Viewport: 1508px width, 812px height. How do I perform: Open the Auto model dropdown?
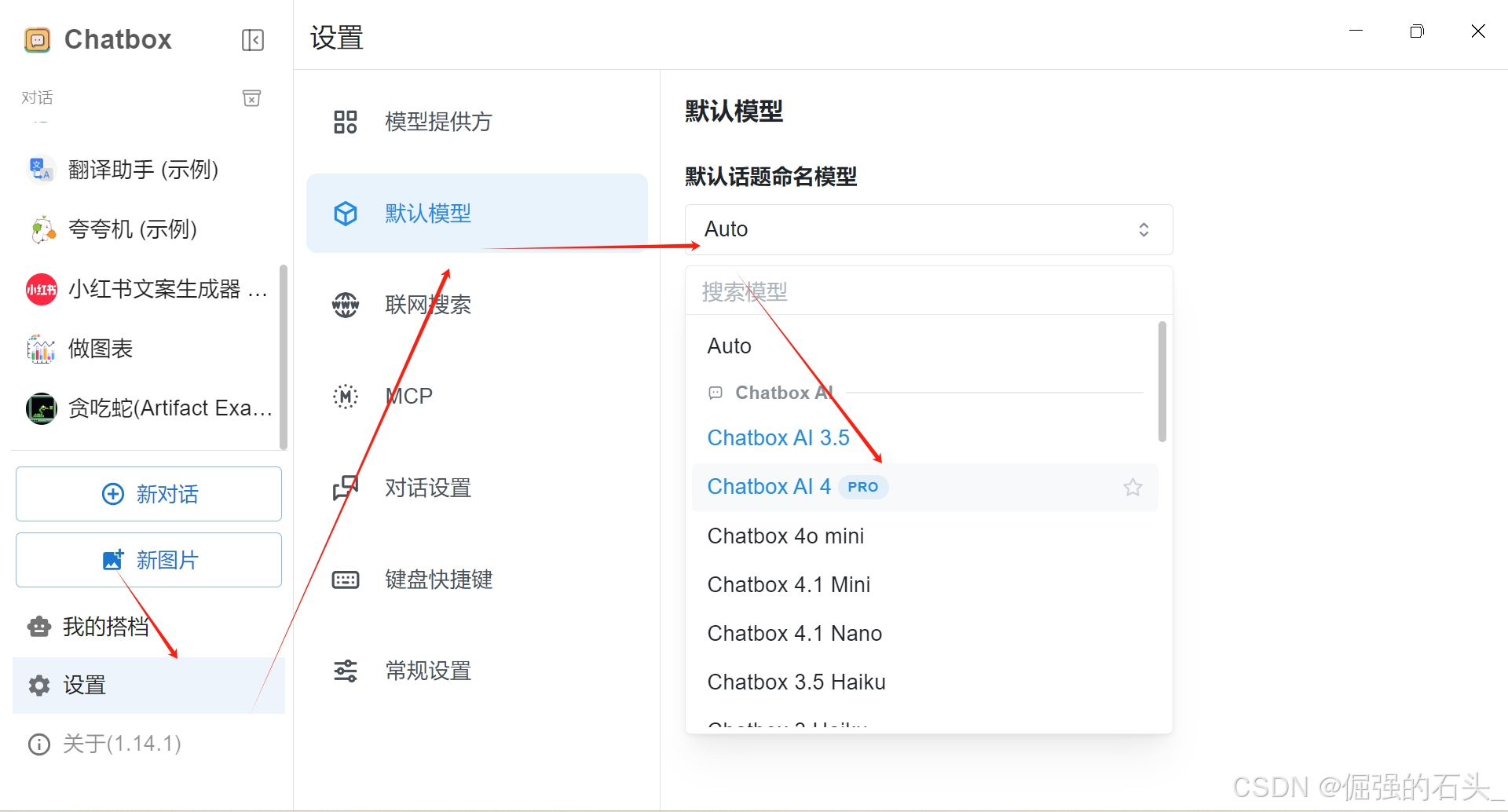coord(928,229)
